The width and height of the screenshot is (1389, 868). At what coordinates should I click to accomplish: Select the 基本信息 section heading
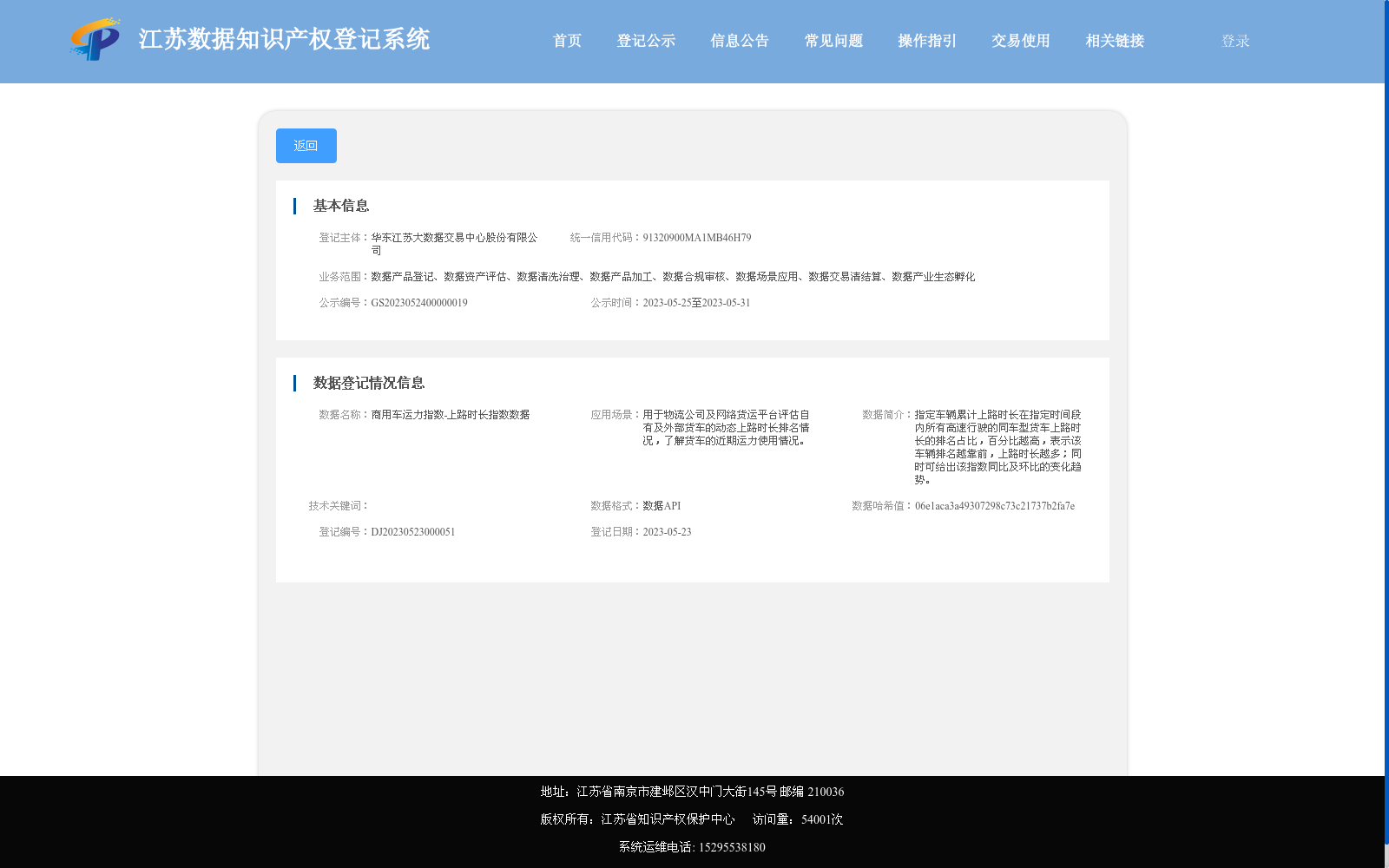click(x=341, y=206)
